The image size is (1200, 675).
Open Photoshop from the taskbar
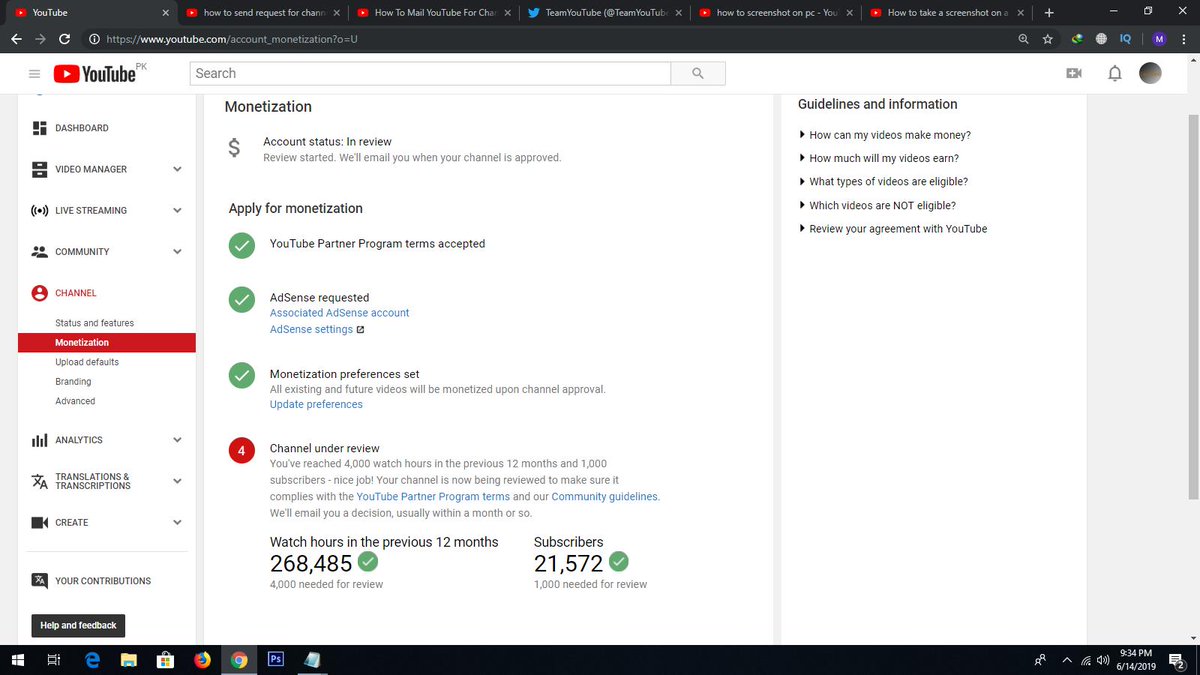coord(275,660)
